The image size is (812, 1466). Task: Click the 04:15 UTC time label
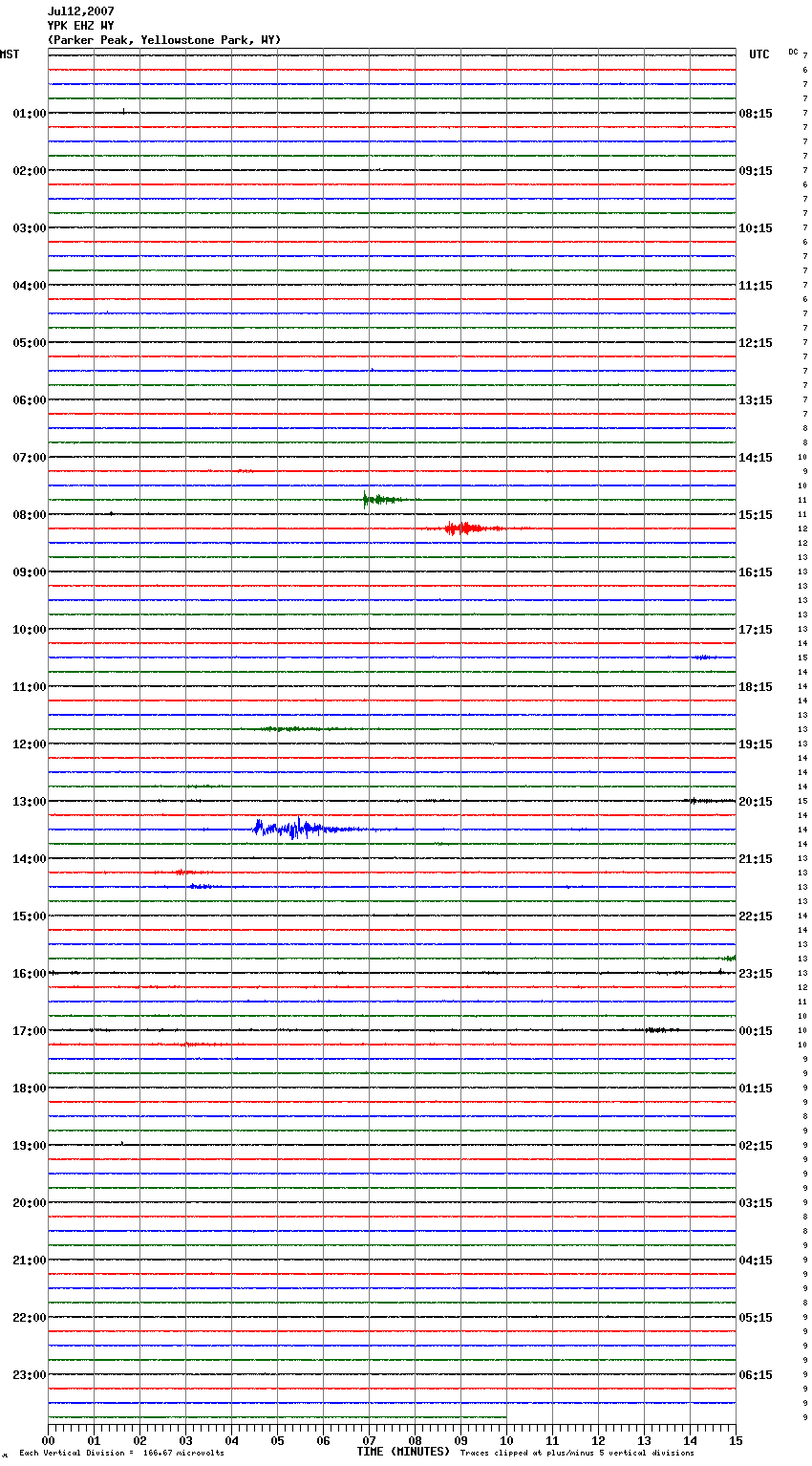click(756, 1261)
